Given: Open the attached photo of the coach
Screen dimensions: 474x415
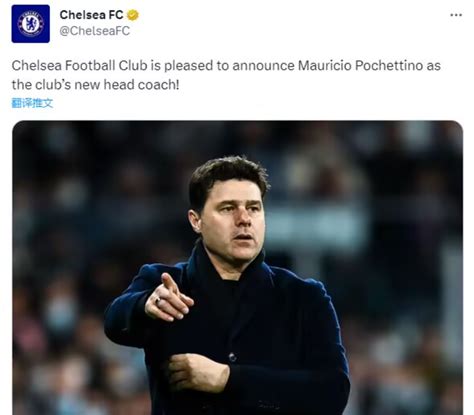Looking at the screenshot, I should coord(237,268).
